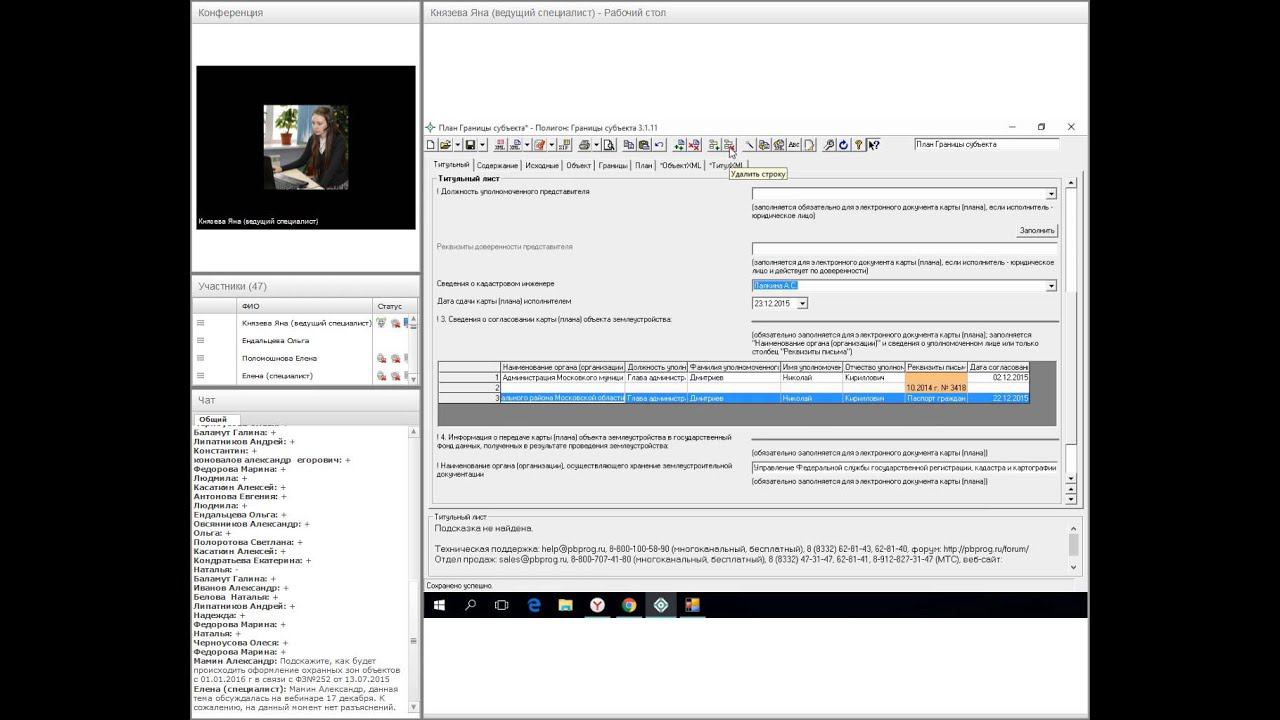Expand the dropdown arrow next to the Open icon
The width and height of the screenshot is (1280, 720).
tap(456, 145)
